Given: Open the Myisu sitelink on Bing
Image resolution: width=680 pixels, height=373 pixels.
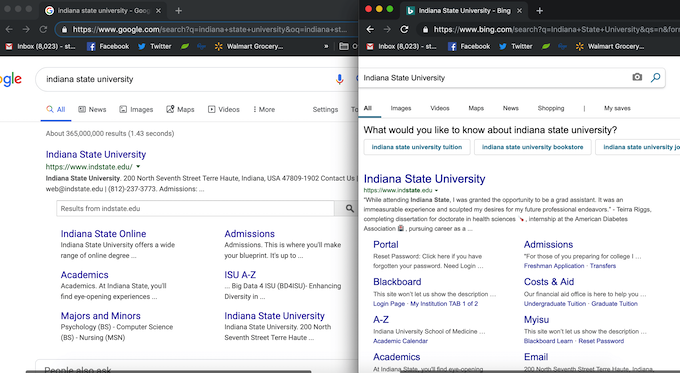Looking at the screenshot, I should [x=536, y=320].
